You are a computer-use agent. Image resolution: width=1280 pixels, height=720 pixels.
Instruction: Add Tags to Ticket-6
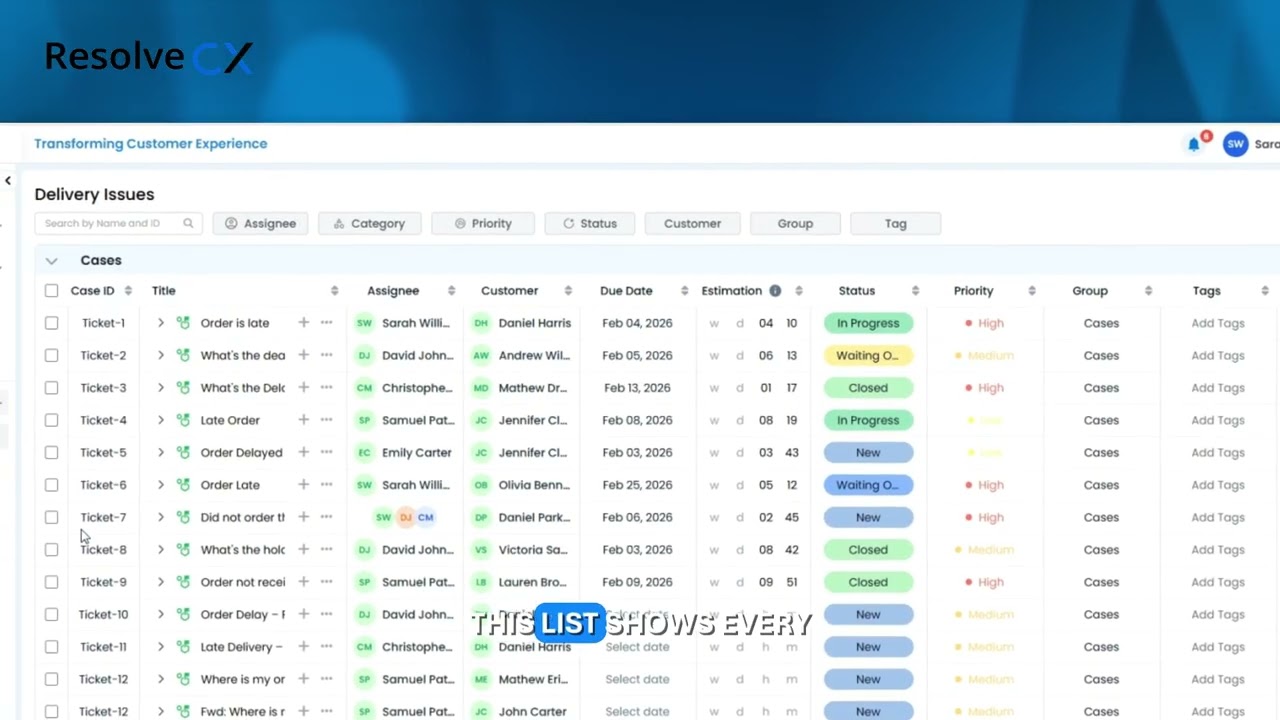click(x=1217, y=485)
